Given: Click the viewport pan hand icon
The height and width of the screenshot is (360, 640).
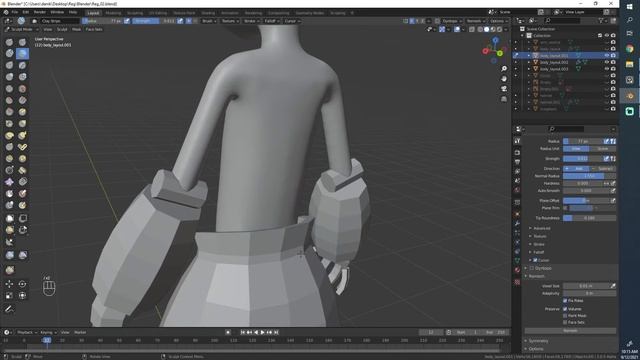Looking at the screenshot, I should (x=504, y=78).
